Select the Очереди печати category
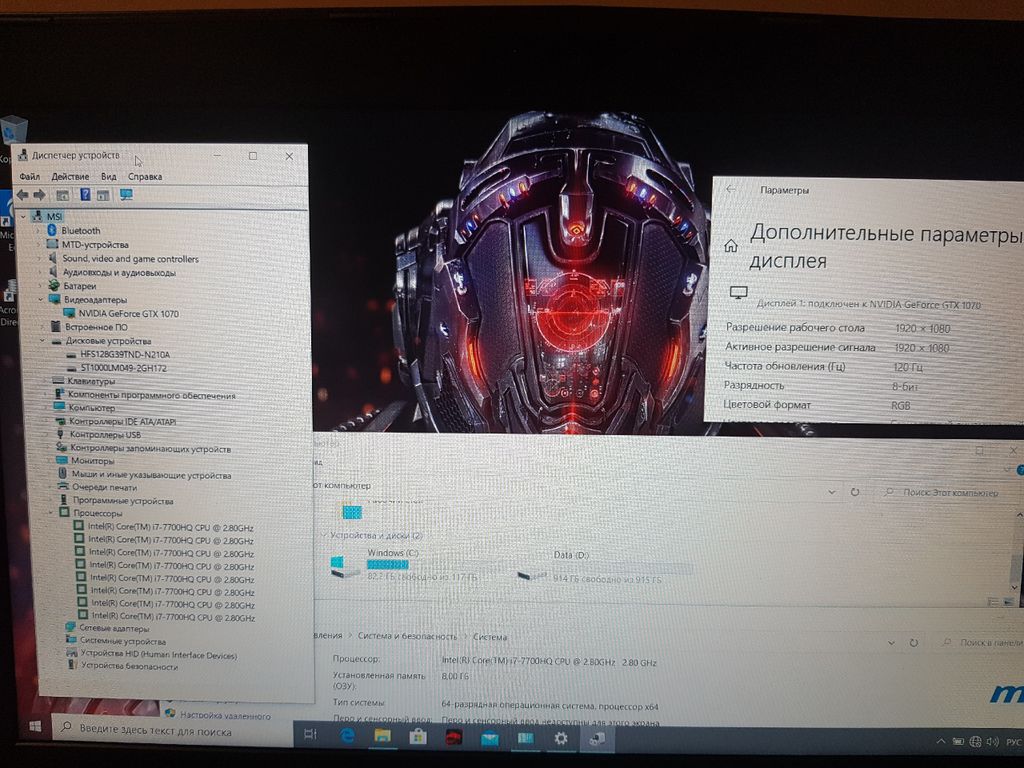This screenshot has height=768, width=1024. pyautogui.click(x=104, y=487)
